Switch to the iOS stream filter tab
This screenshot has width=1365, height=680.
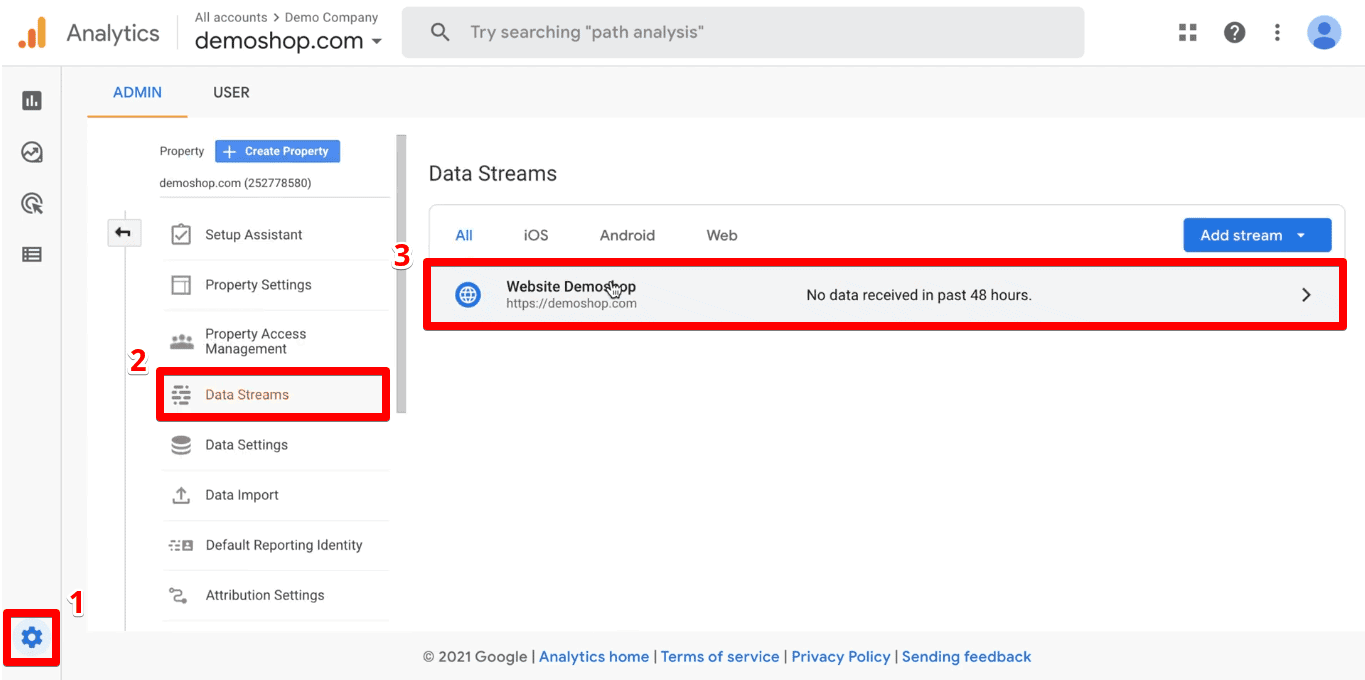(x=535, y=235)
